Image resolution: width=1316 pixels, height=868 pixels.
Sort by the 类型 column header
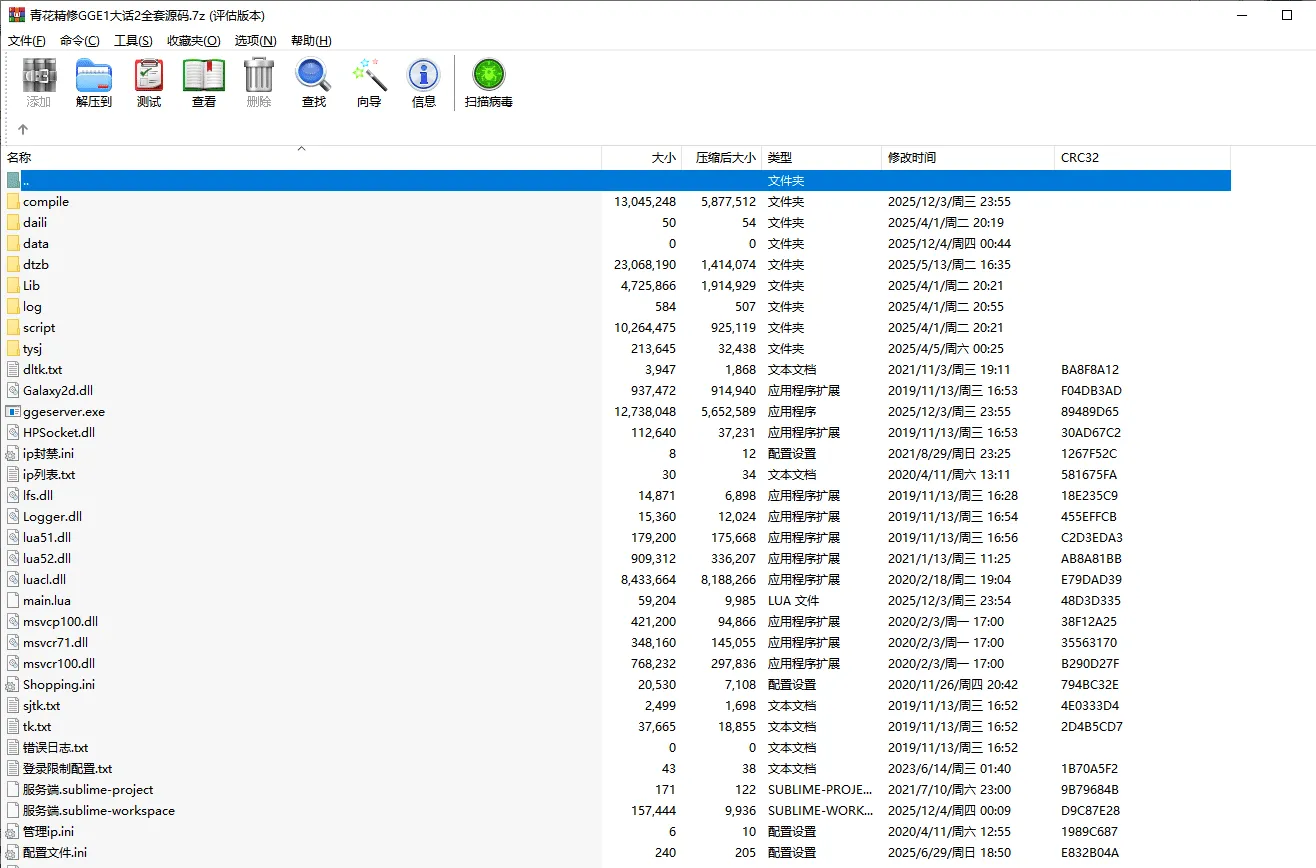(822, 158)
